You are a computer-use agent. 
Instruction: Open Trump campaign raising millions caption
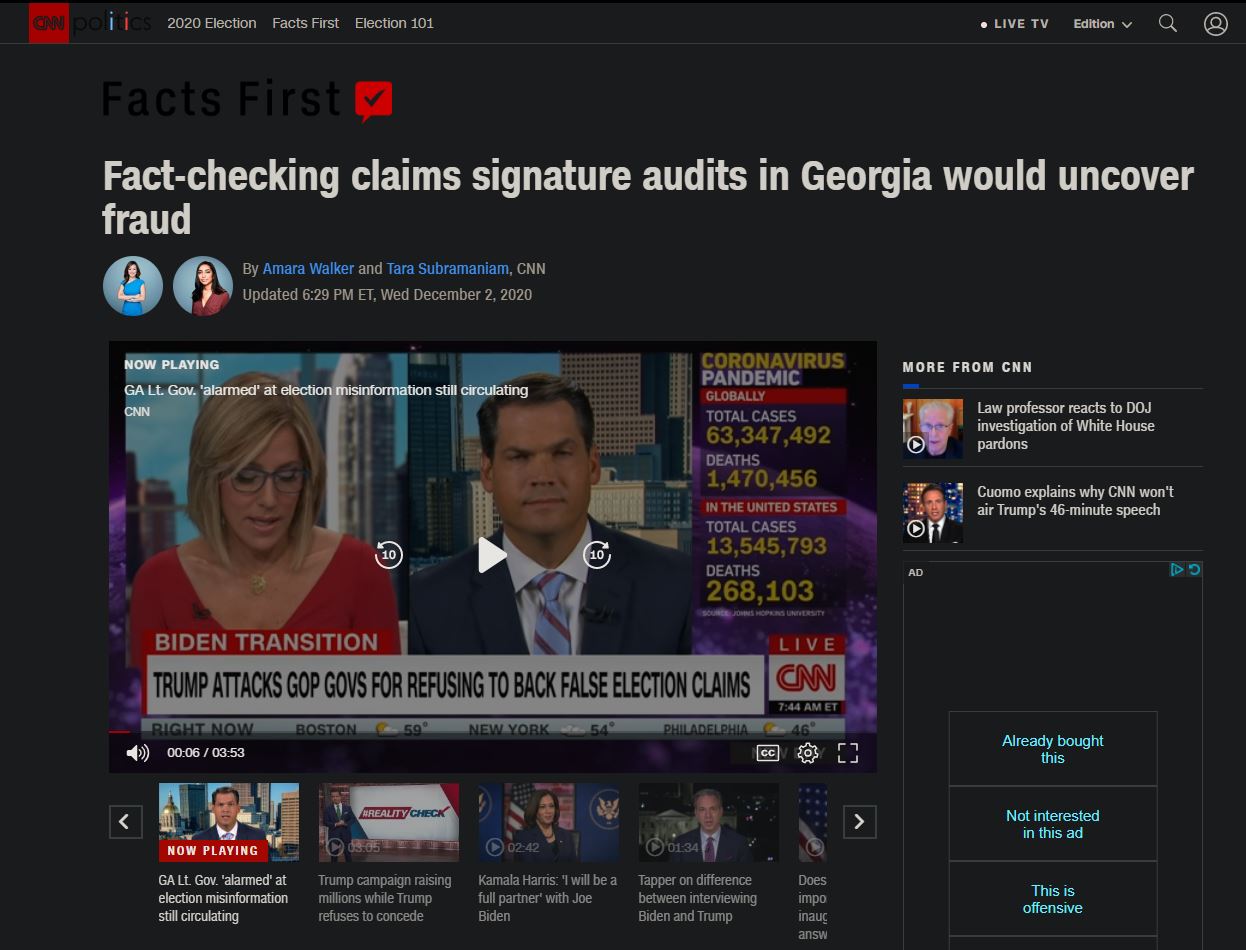pos(385,898)
